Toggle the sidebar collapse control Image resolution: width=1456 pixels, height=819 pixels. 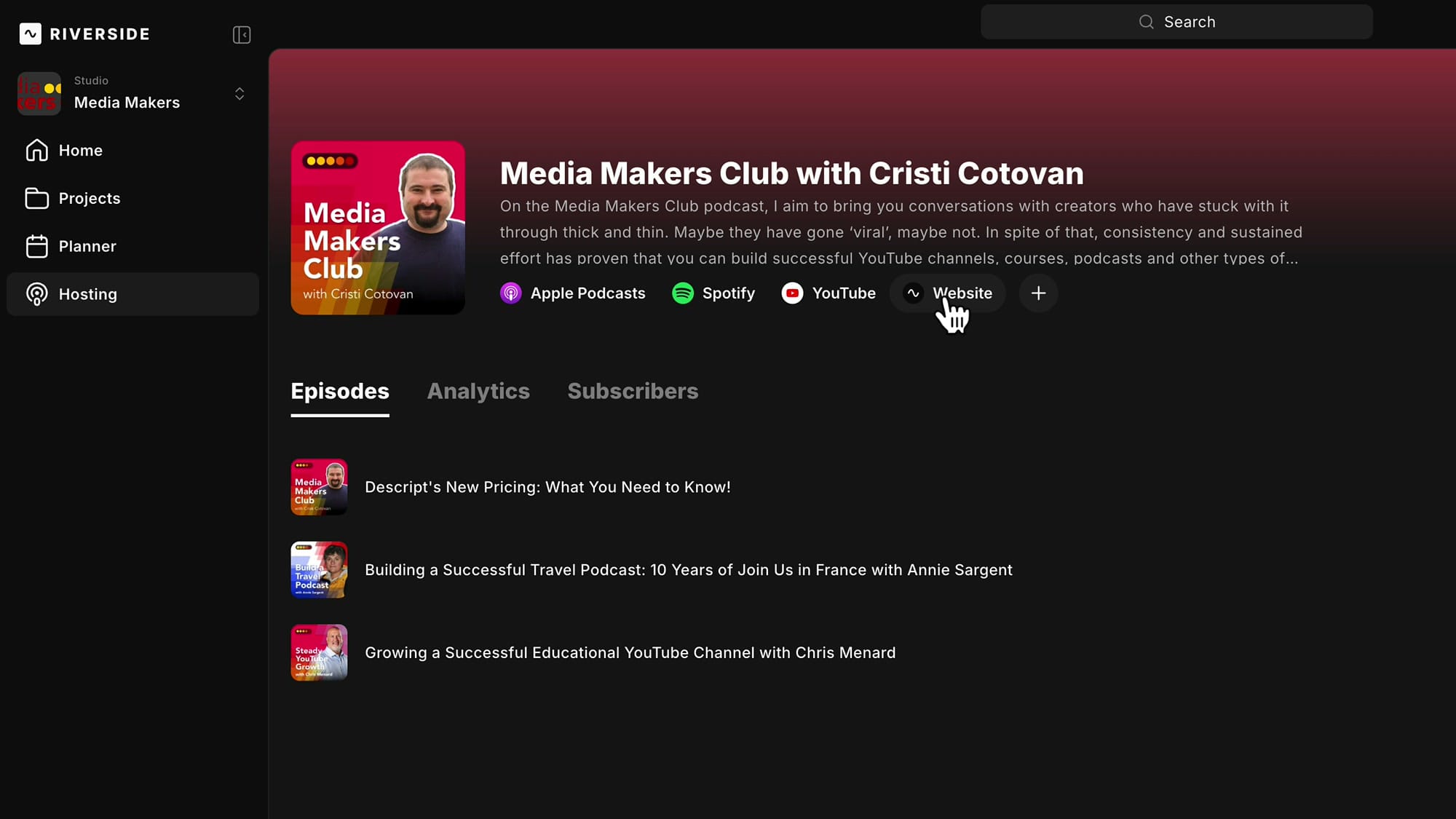[x=241, y=34]
